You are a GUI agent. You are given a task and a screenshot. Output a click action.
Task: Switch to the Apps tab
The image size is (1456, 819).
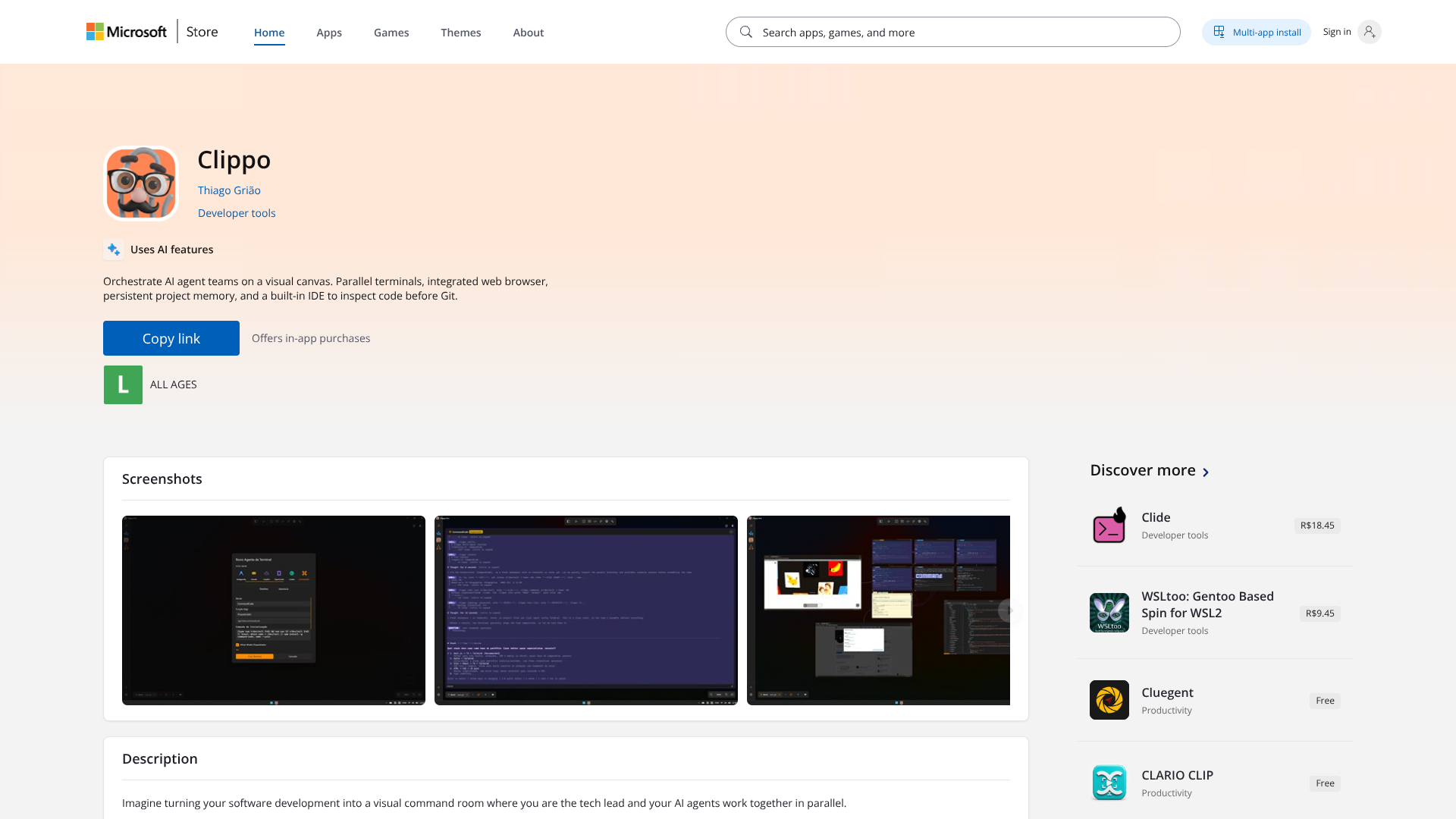329,32
